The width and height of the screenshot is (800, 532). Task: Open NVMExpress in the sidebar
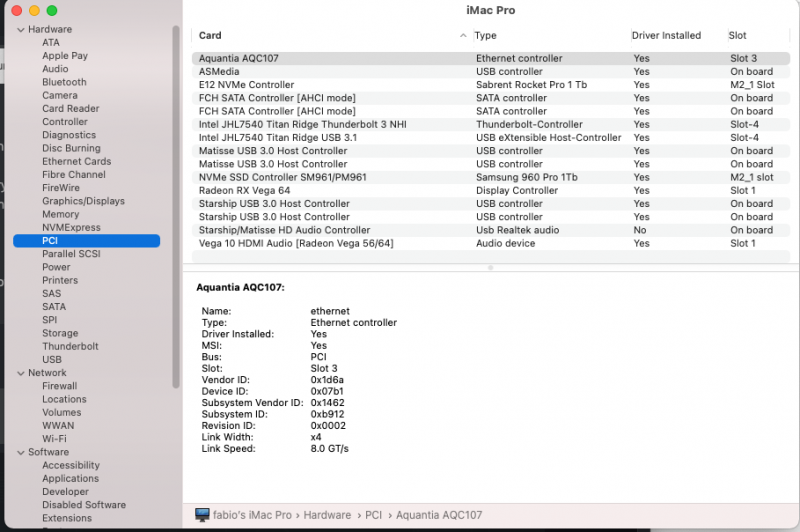click(x=71, y=227)
